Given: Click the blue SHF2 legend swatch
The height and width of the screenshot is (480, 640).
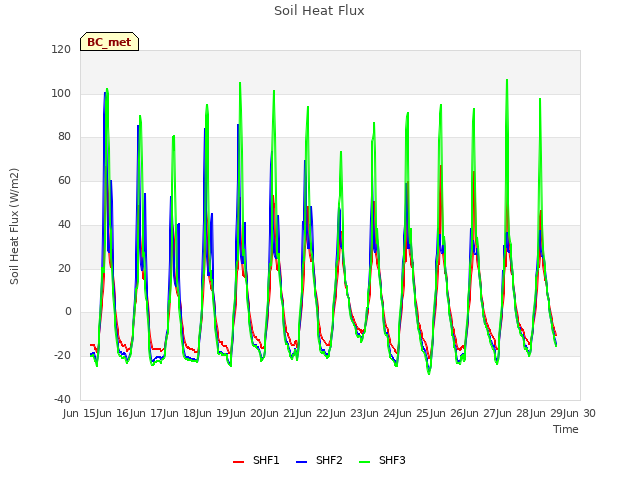Looking at the screenshot, I should tap(301, 462).
